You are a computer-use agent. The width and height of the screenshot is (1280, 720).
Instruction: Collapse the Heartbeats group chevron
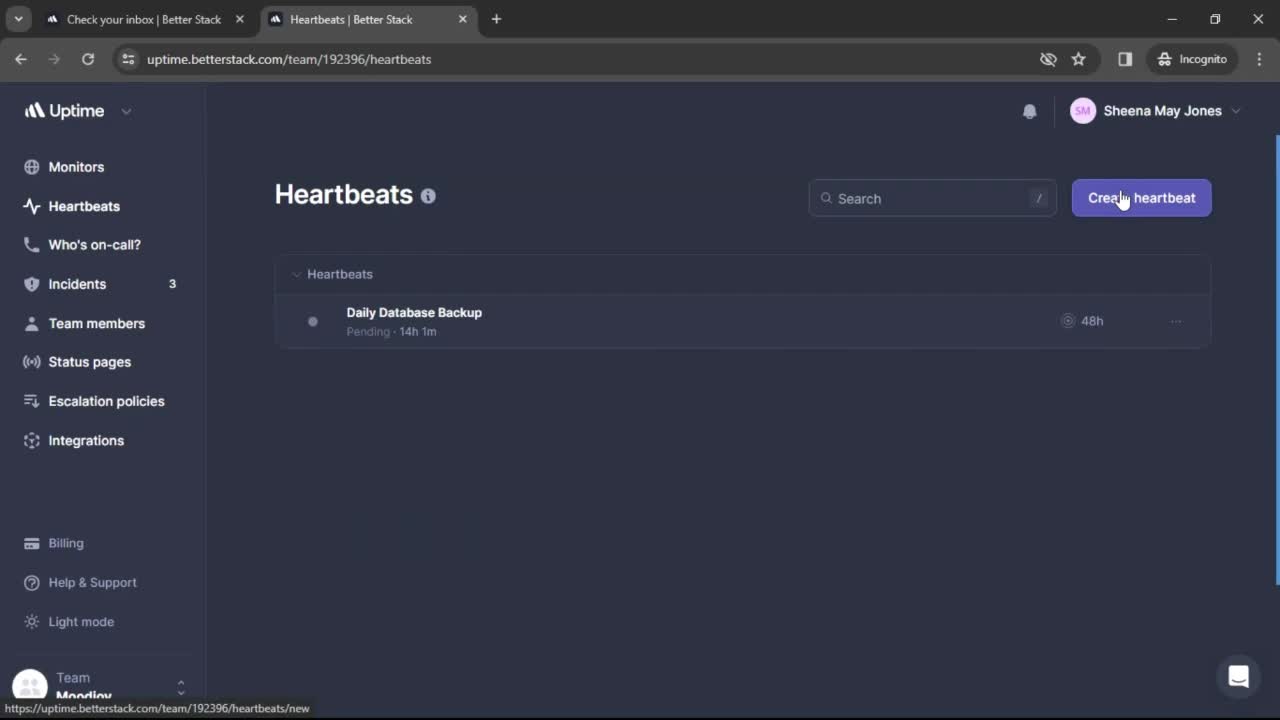[x=296, y=274]
